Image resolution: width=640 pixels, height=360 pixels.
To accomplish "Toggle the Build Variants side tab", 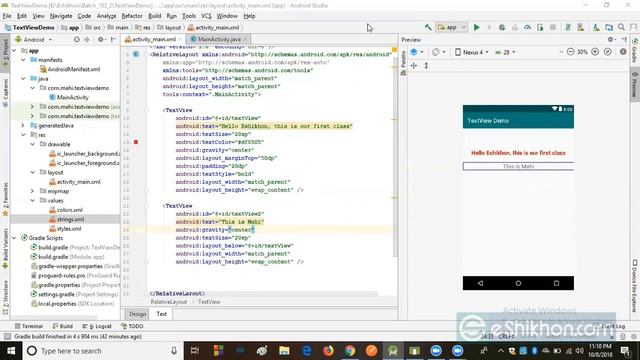I will tap(5, 248).
